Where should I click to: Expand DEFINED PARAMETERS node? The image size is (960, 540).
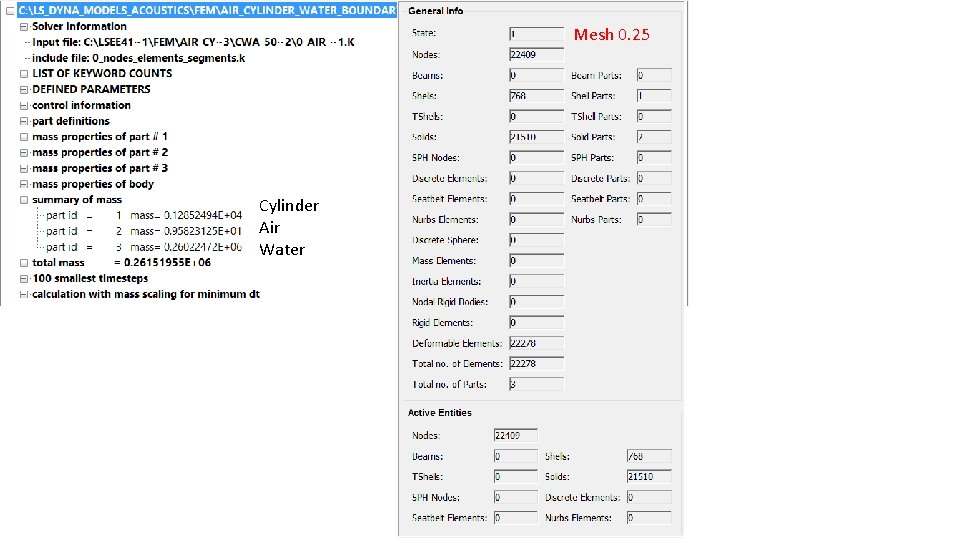tap(24, 90)
